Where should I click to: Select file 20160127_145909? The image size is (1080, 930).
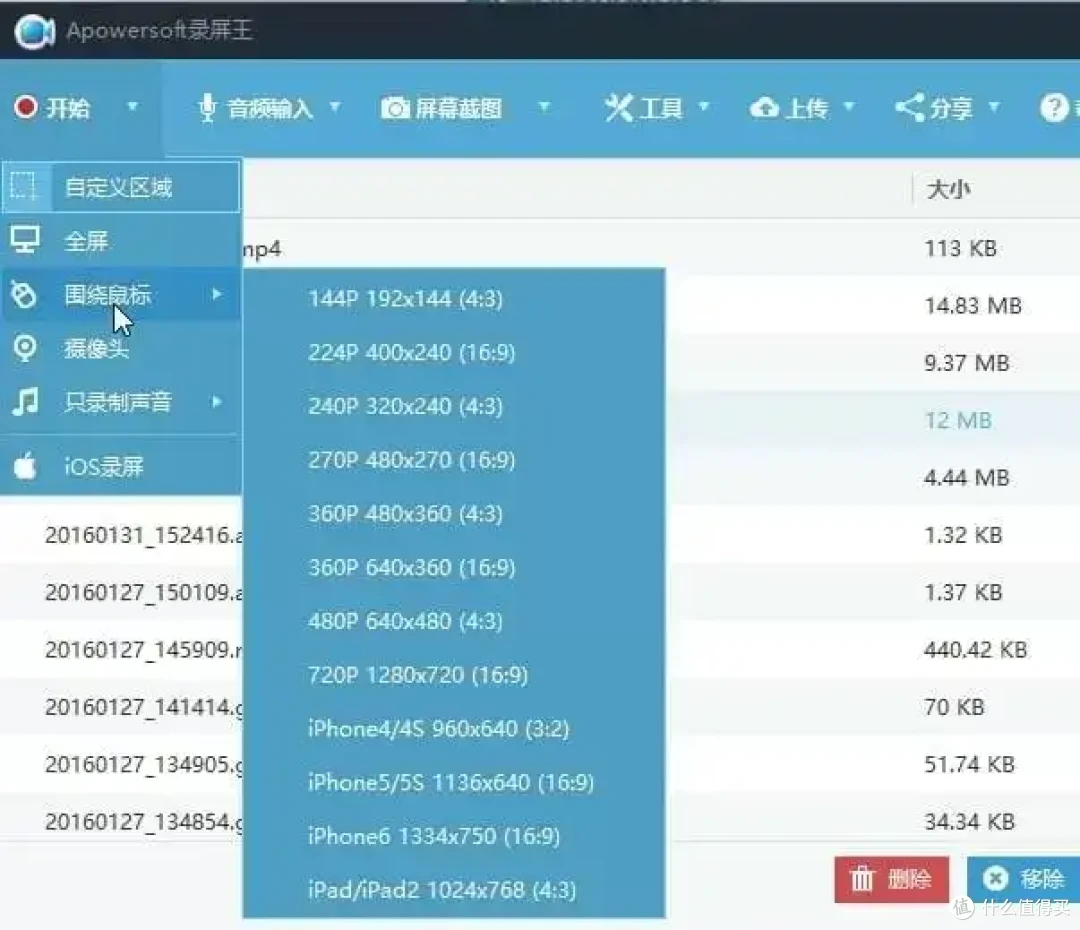(x=144, y=649)
